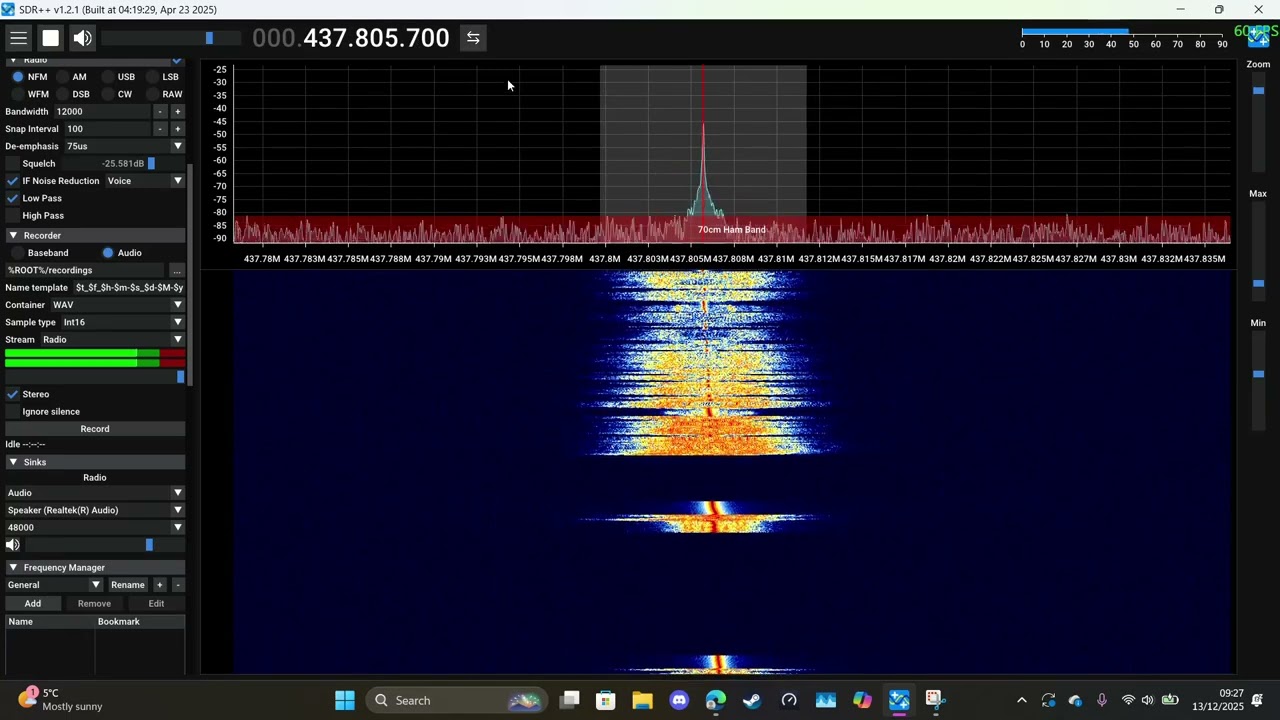Open the hamburger menu in SDR++
Screen dimensions: 1280x720
[x=18, y=38]
